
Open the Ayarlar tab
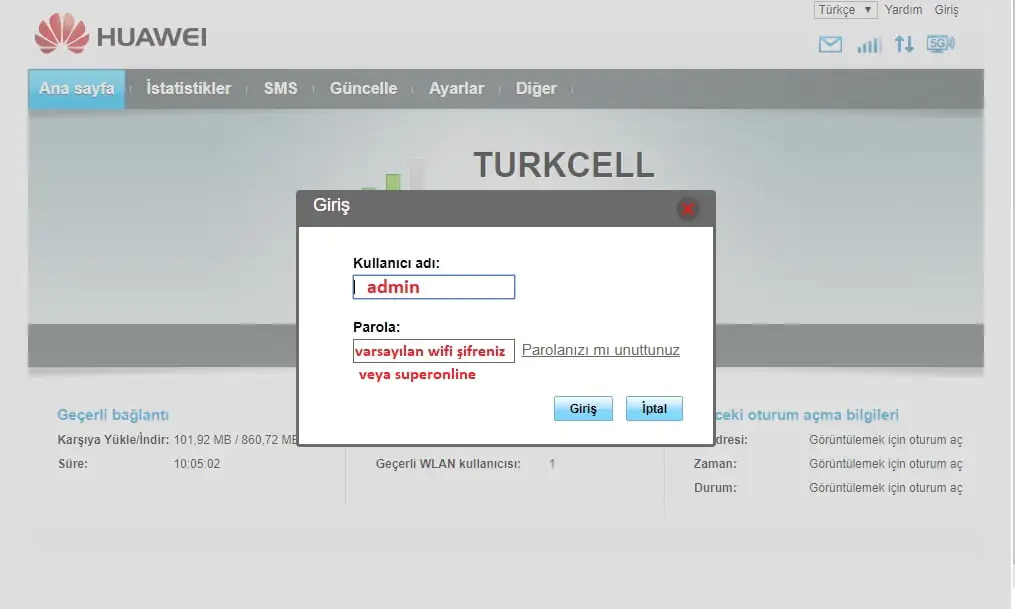coord(456,88)
